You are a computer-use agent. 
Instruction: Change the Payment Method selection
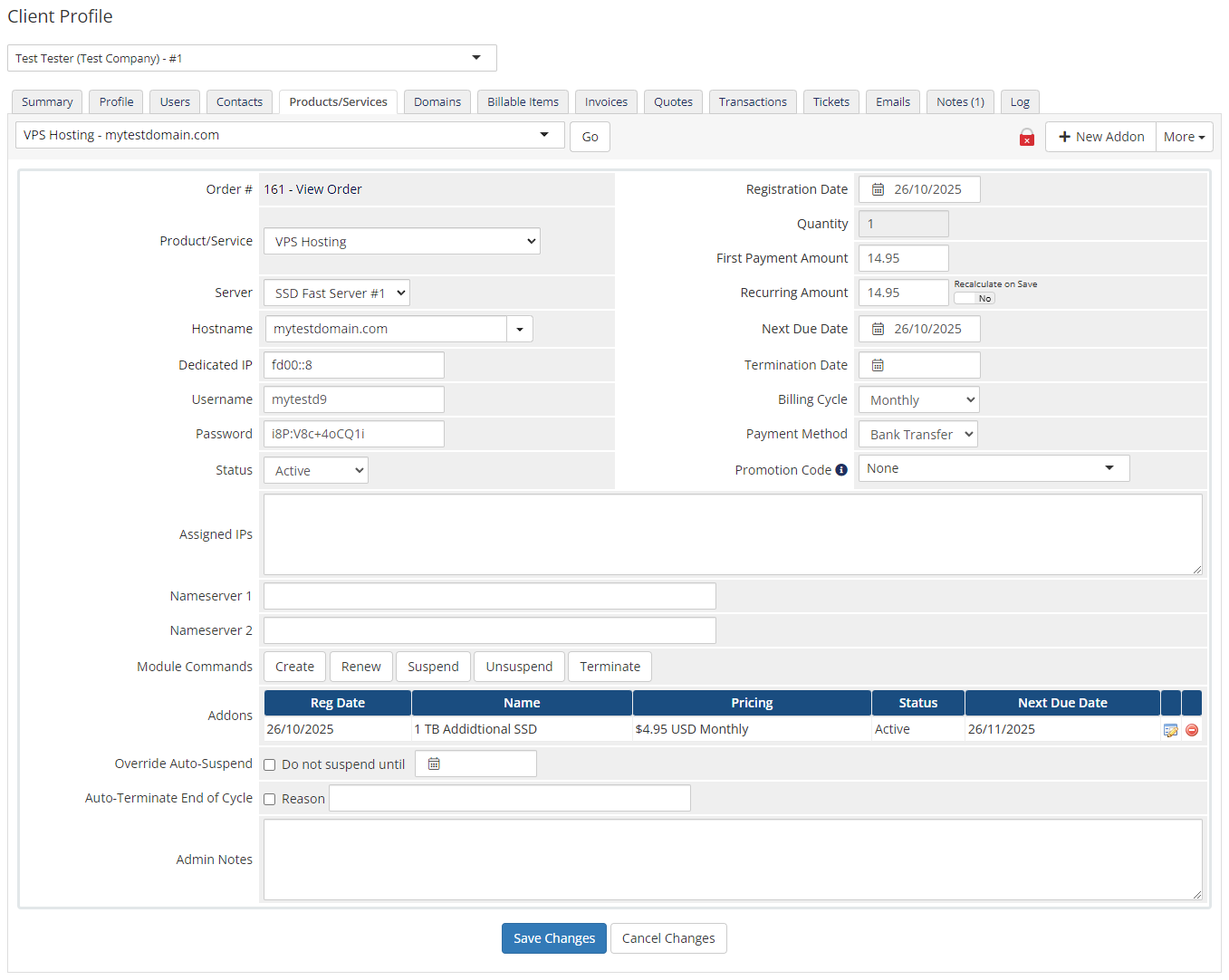(917, 433)
